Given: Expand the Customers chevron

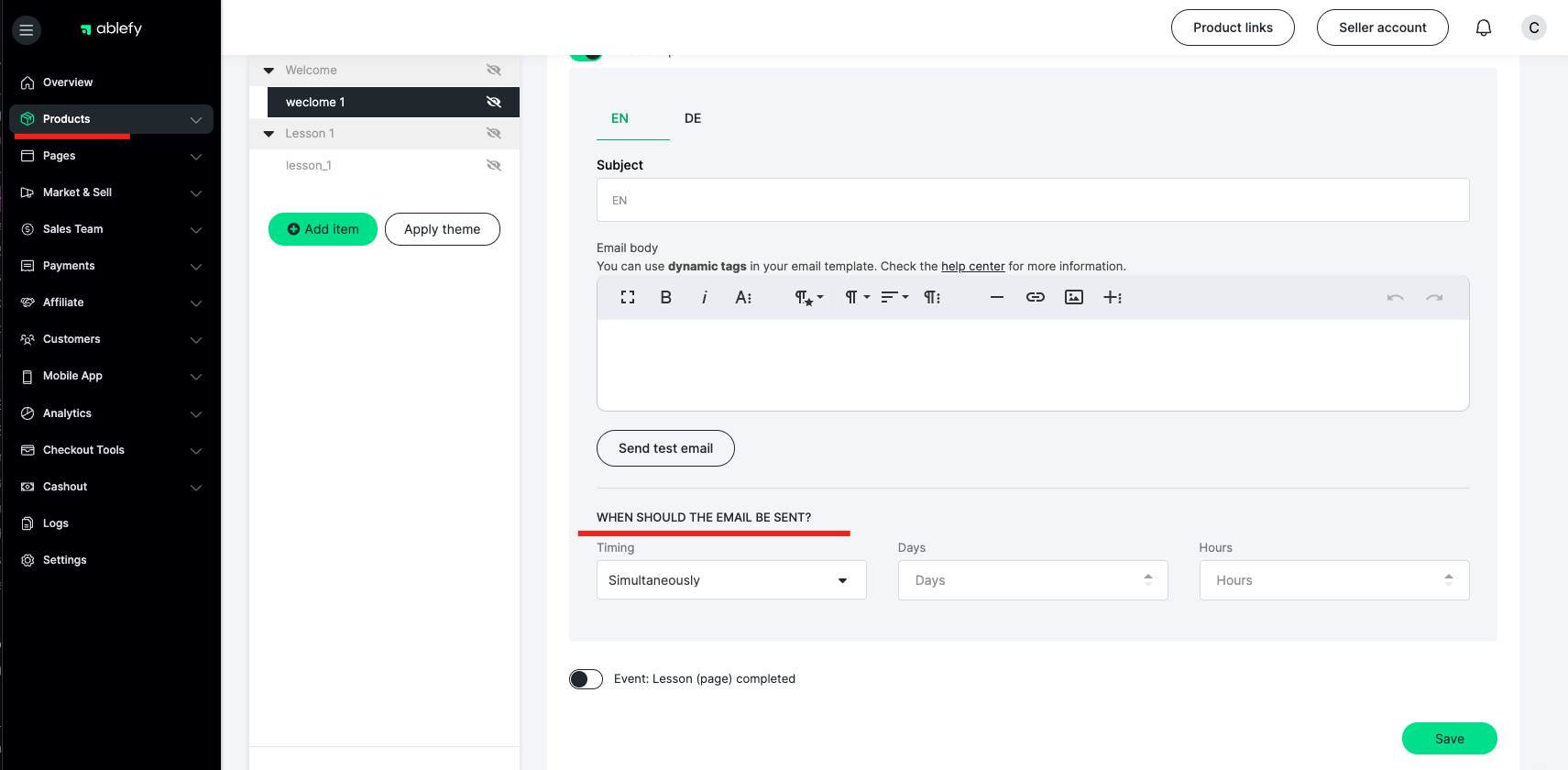Looking at the screenshot, I should 196,340.
